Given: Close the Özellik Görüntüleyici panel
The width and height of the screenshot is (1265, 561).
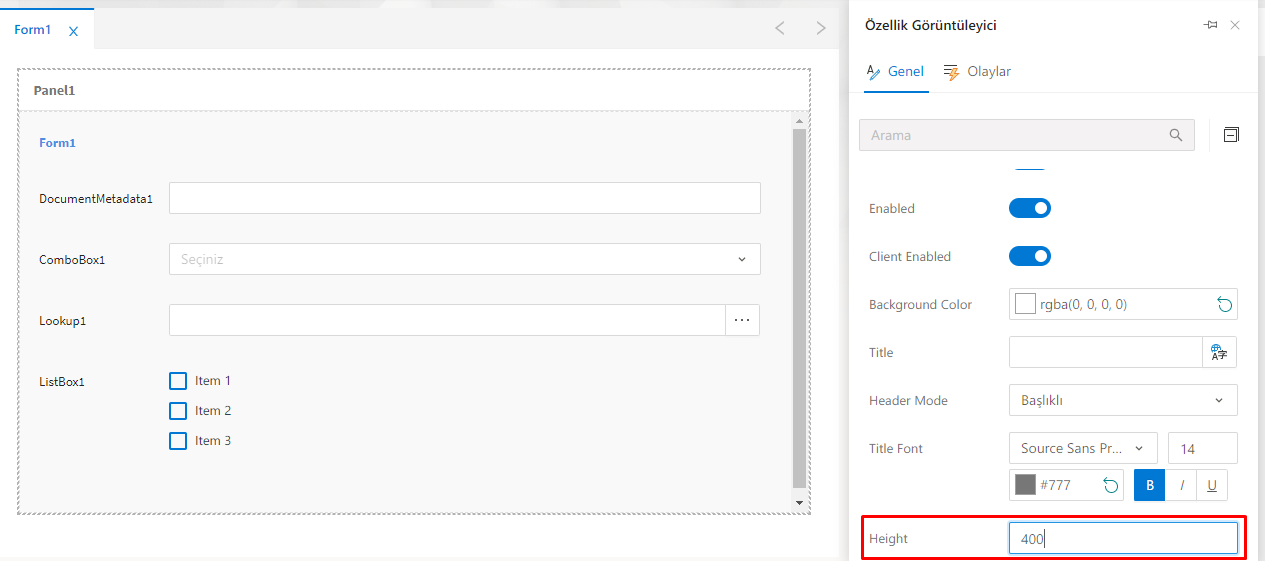Looking at the screenshot, I should click(1235, 25).
